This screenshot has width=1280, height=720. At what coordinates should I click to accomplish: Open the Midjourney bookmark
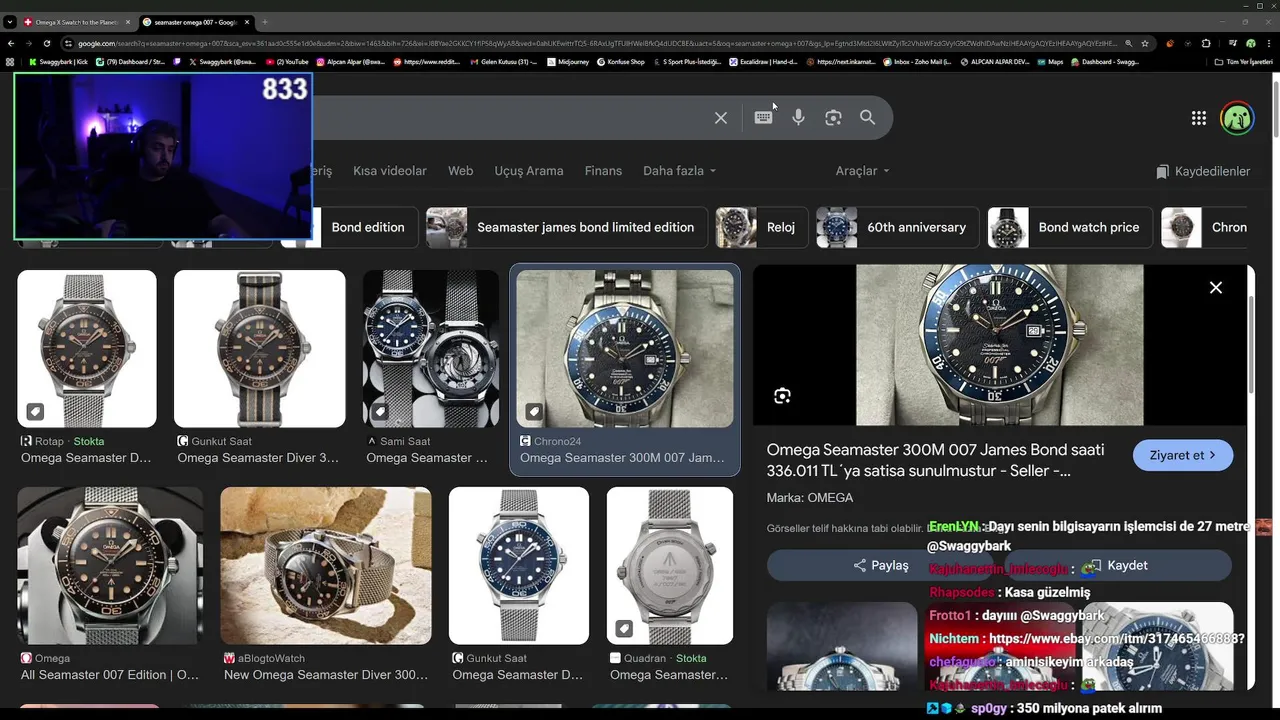pos(567,62)
